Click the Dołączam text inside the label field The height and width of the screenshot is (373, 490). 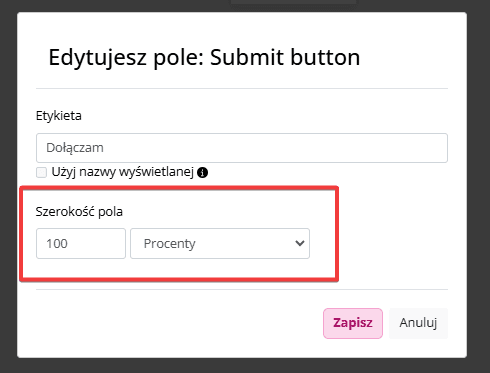[75, 148]
